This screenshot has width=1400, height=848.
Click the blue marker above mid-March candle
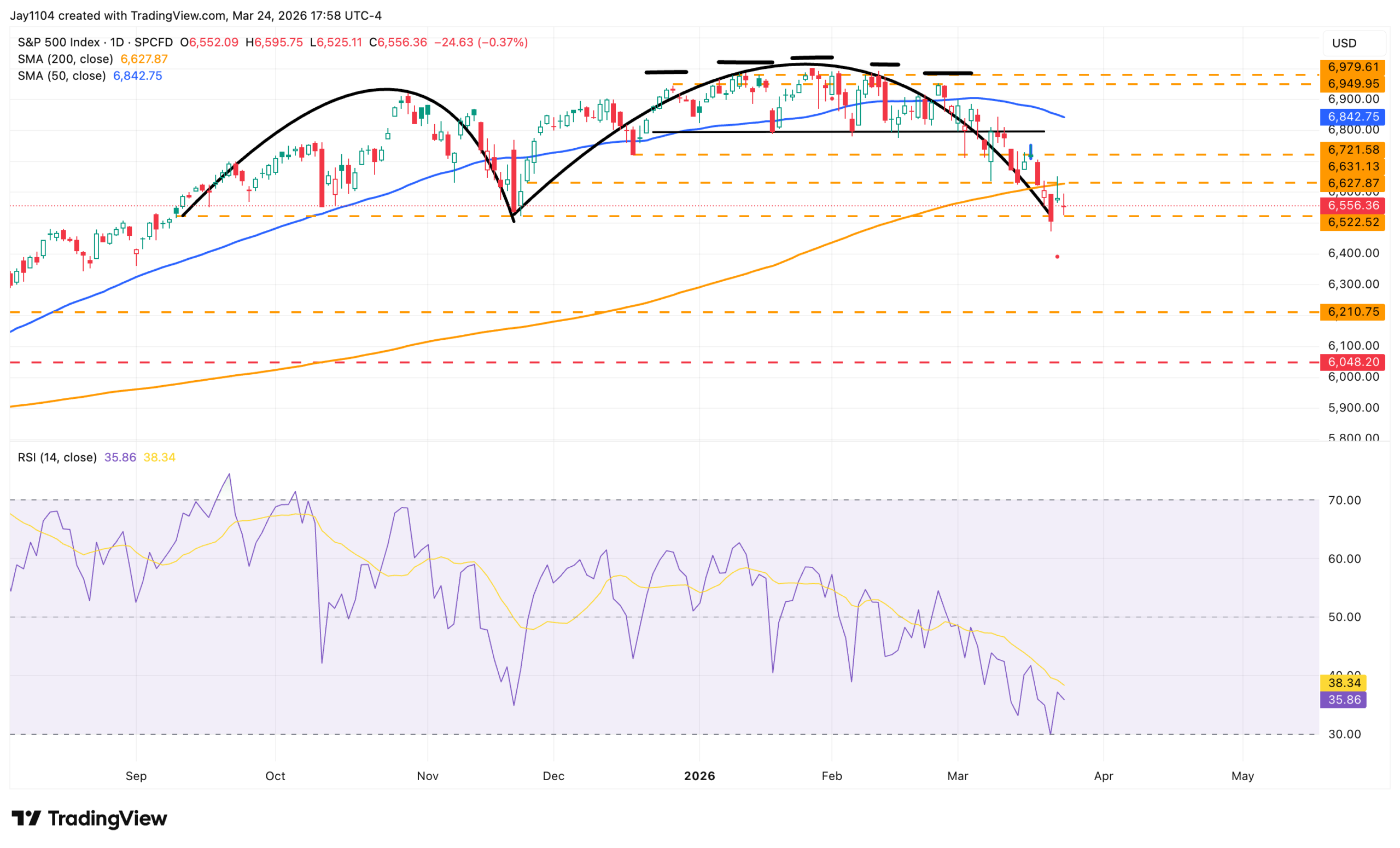pos(1031,152)
